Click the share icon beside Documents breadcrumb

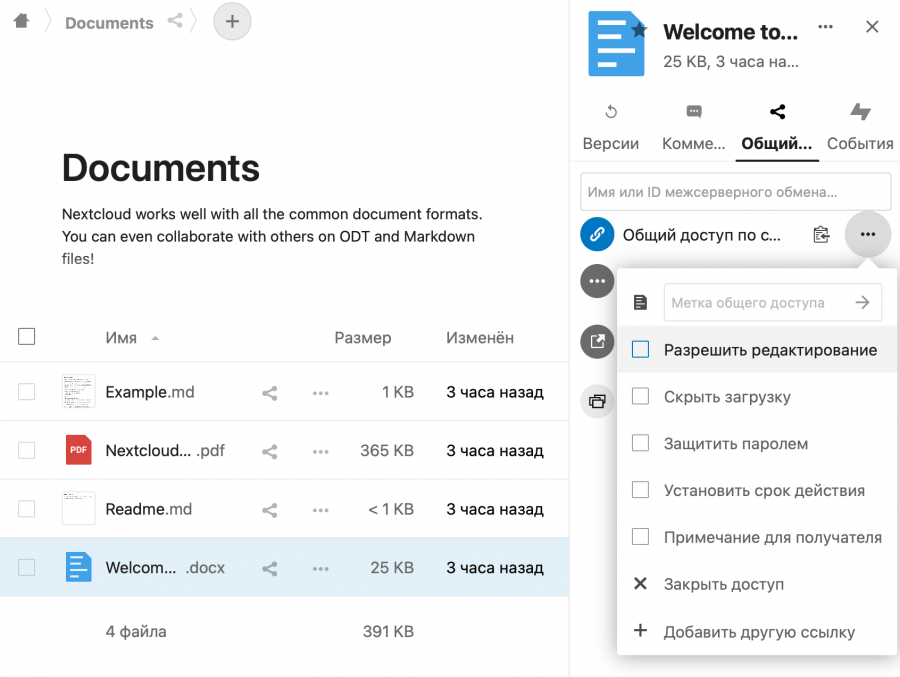pyautogui.click(x=174, y=20)
